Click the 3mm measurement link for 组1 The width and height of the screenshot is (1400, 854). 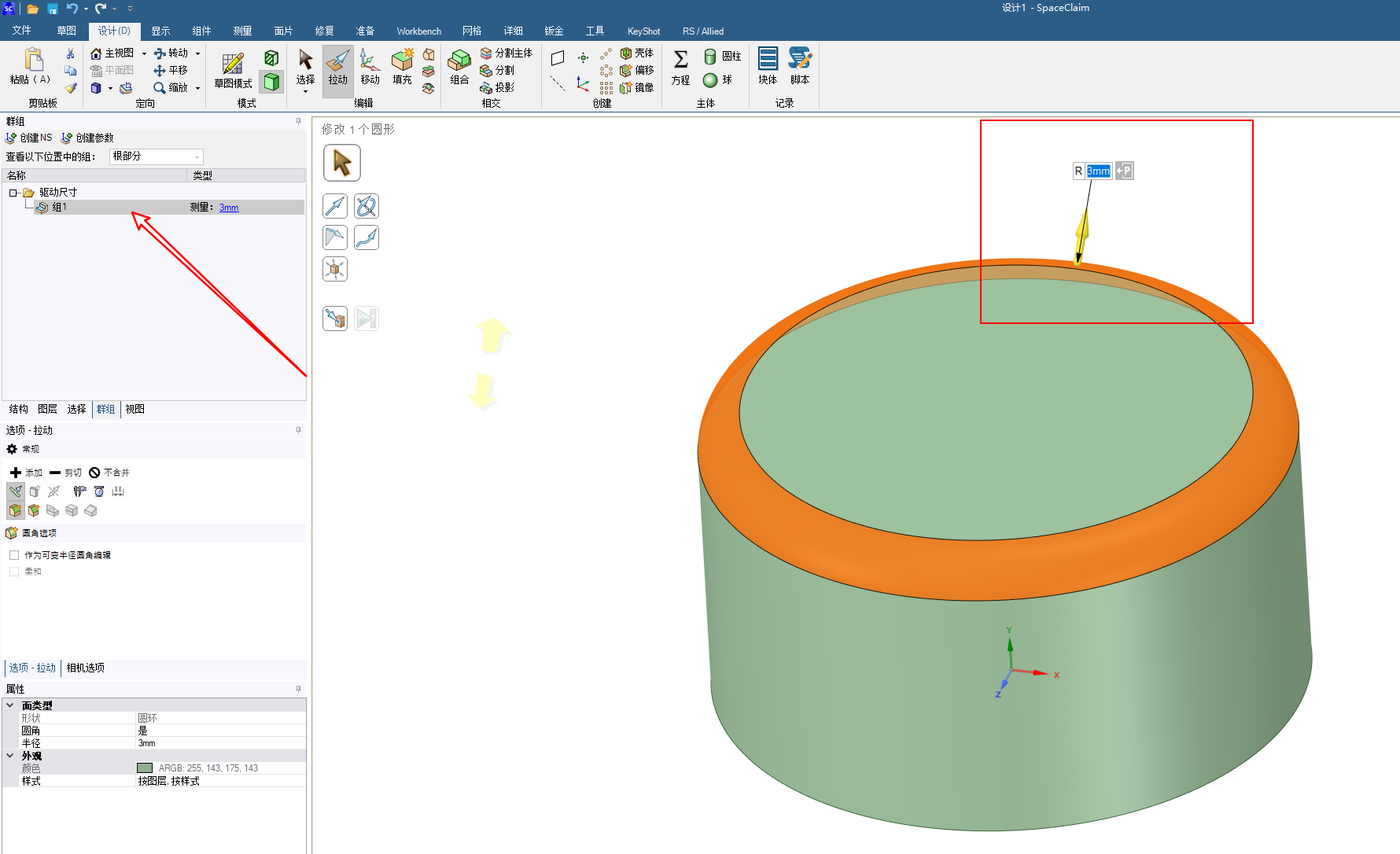click(229, 208)
